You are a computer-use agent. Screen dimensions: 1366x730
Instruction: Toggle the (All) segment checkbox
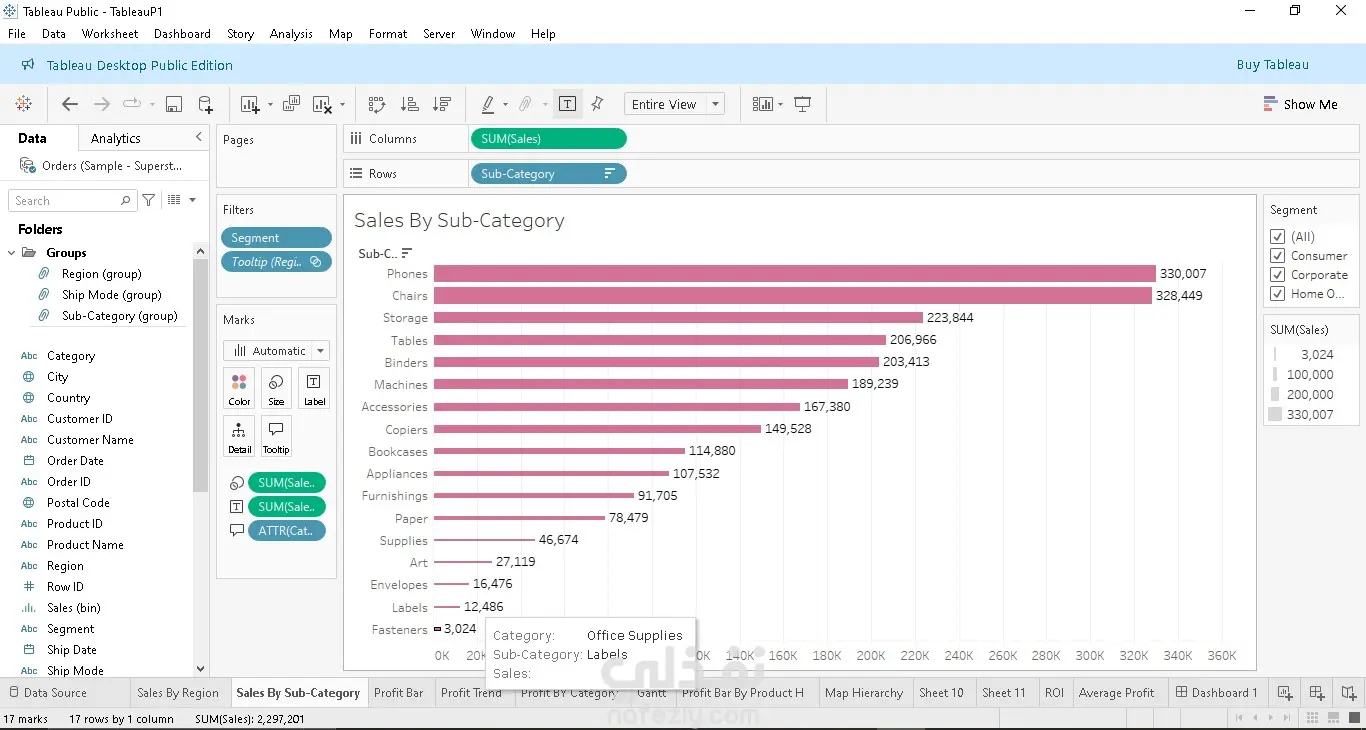click(1277, 237)
